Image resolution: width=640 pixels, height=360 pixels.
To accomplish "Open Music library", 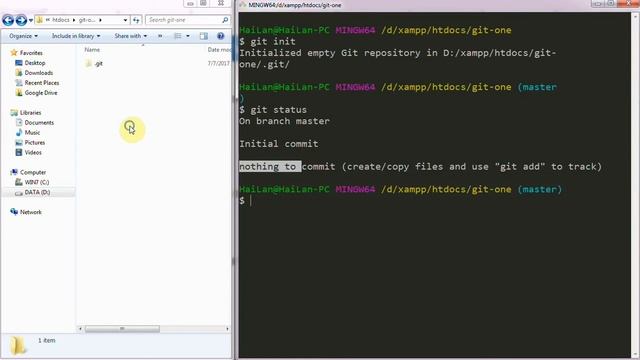I will pyautogui.click(x=32, y=132).
